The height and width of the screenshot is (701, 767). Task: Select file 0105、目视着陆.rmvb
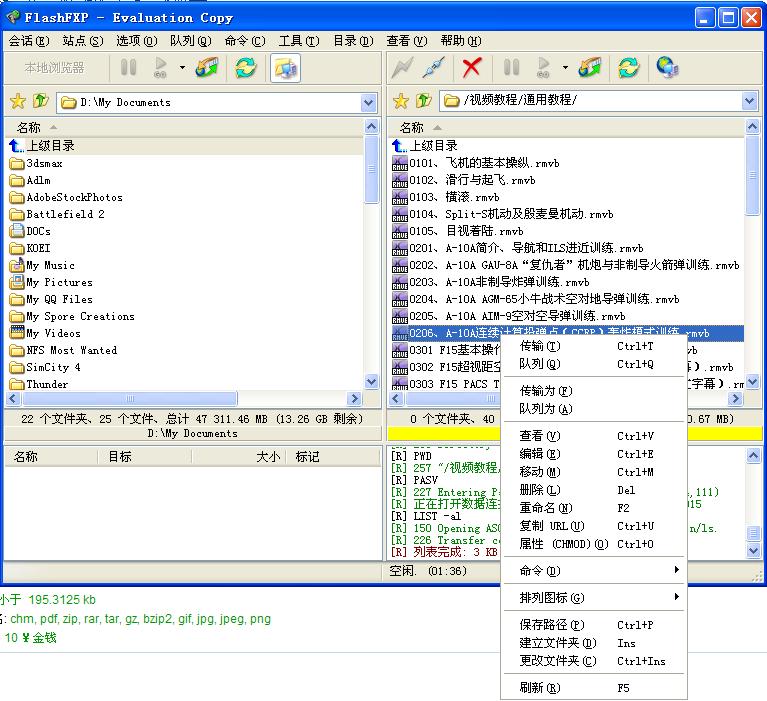[458, 231]
